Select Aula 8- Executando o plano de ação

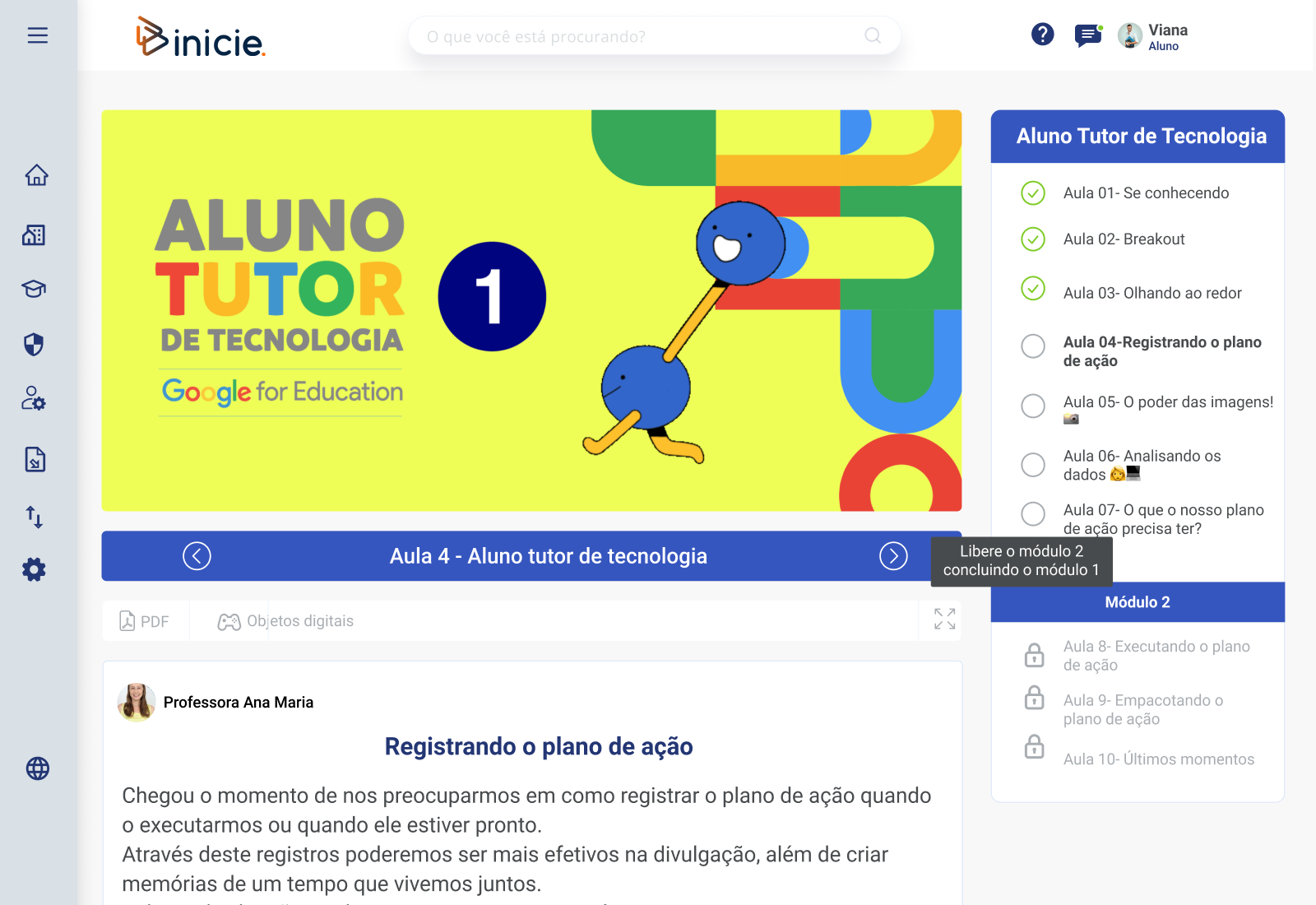tap(1156, 656)
